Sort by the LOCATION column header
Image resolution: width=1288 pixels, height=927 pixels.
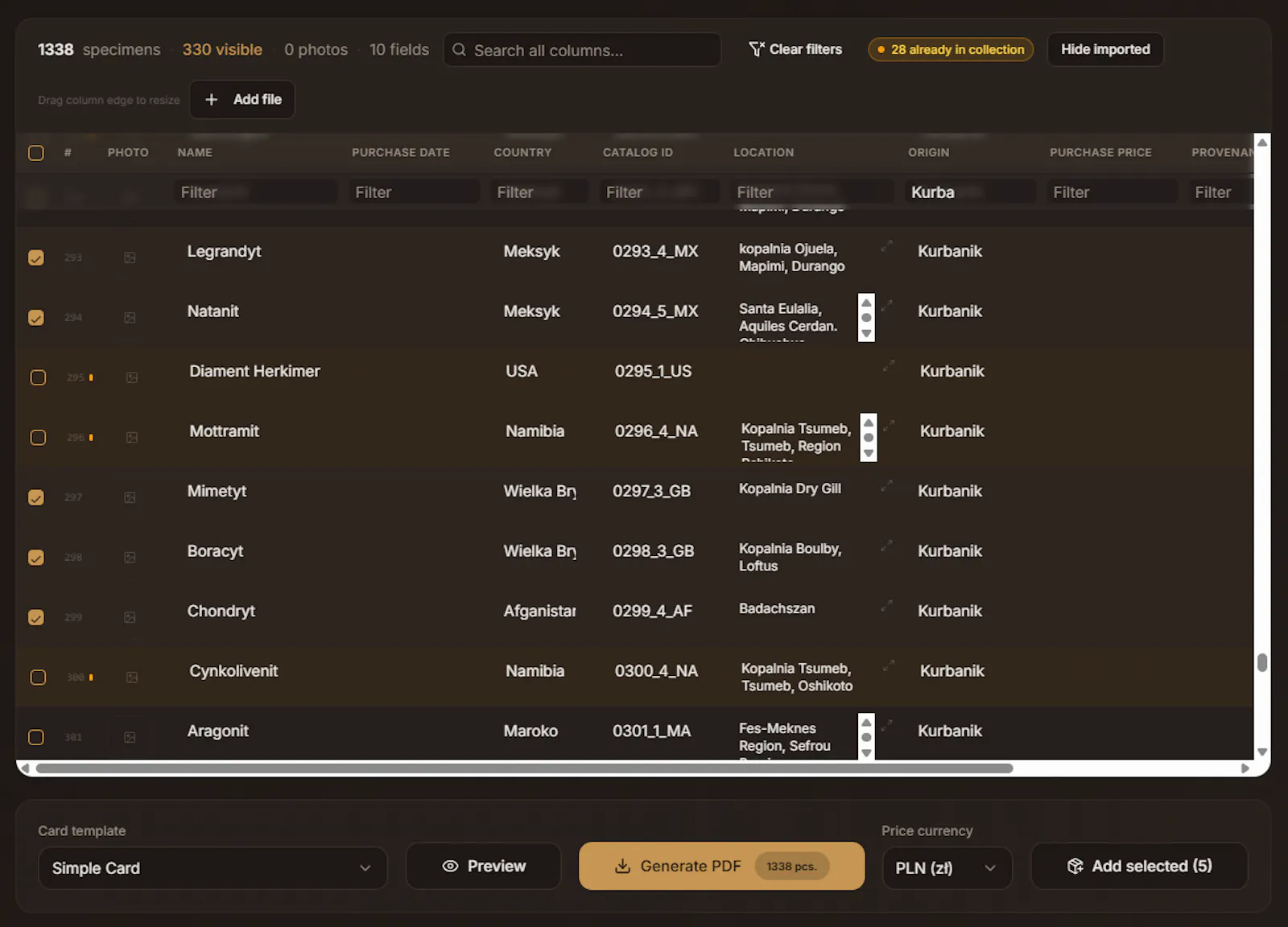pos(763,152)
